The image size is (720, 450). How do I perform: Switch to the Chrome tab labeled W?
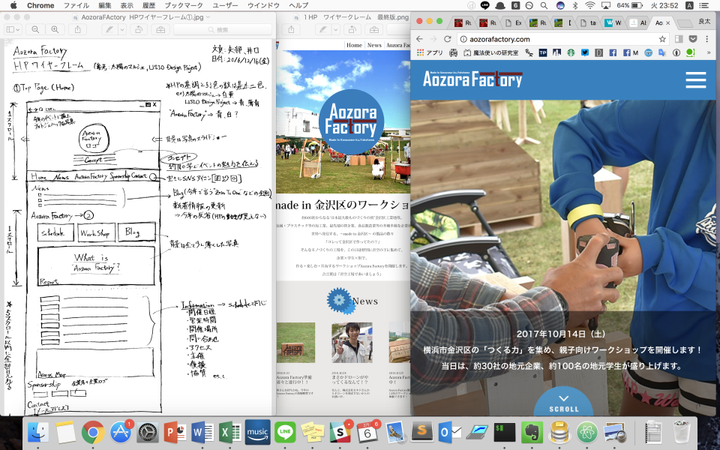[x=613, y=22]
